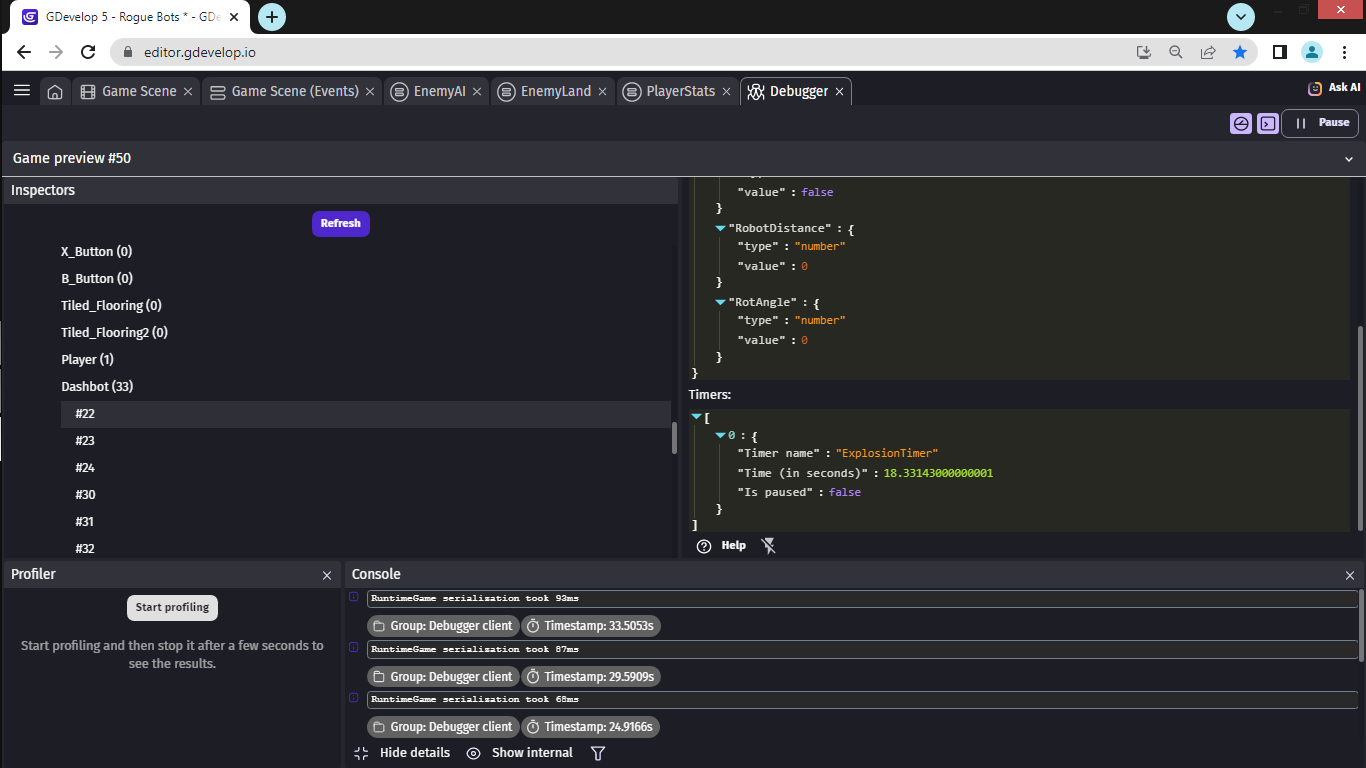Image resolution: width=1366 pixels, height=768 pixels.
Task: Expand the Game preview #50 dropdown
Action: pos(1348,159)
